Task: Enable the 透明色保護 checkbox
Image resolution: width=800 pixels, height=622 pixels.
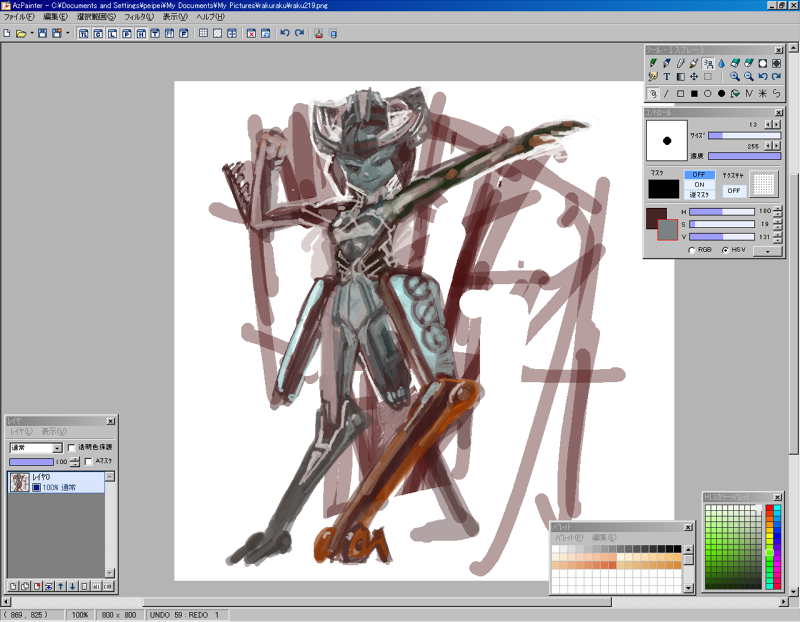Action: pyautogui.click(x=71, y=447)
